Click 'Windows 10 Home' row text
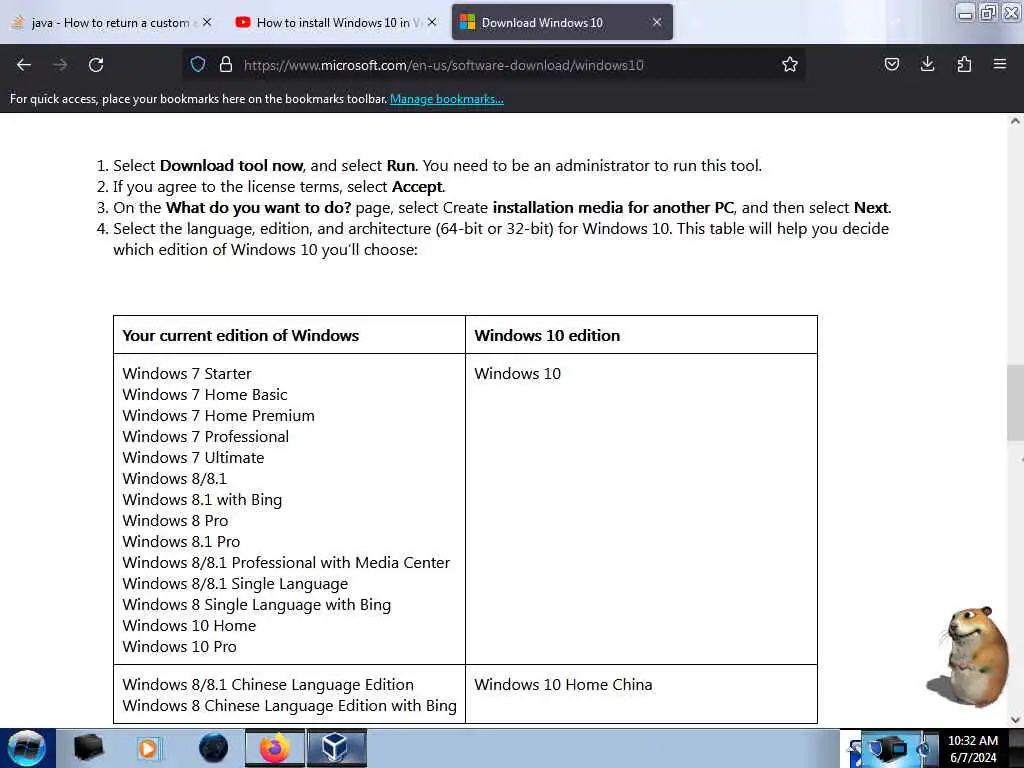1024x768 pixels. click(189, 626)
